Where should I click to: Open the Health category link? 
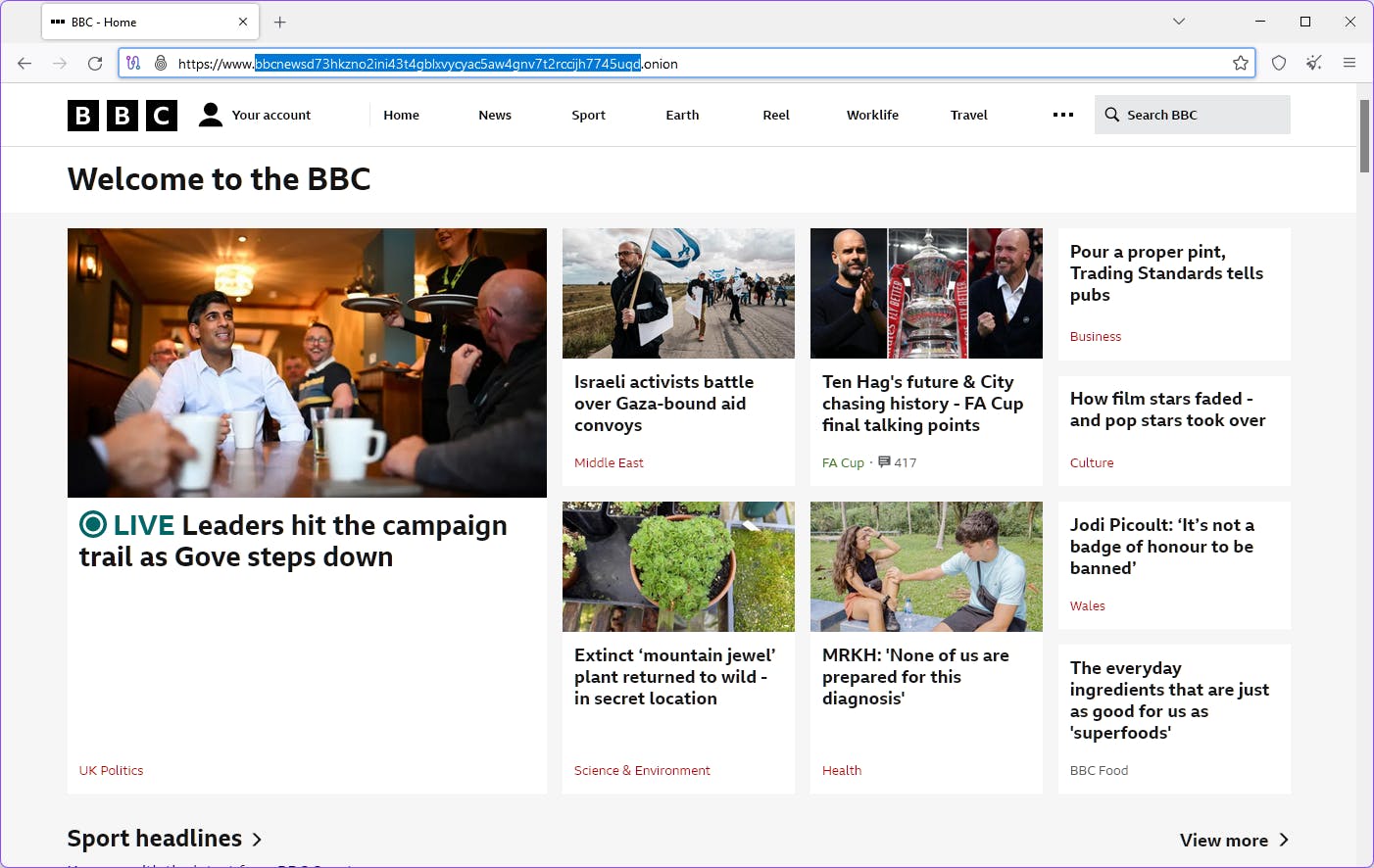click(842, 770)
